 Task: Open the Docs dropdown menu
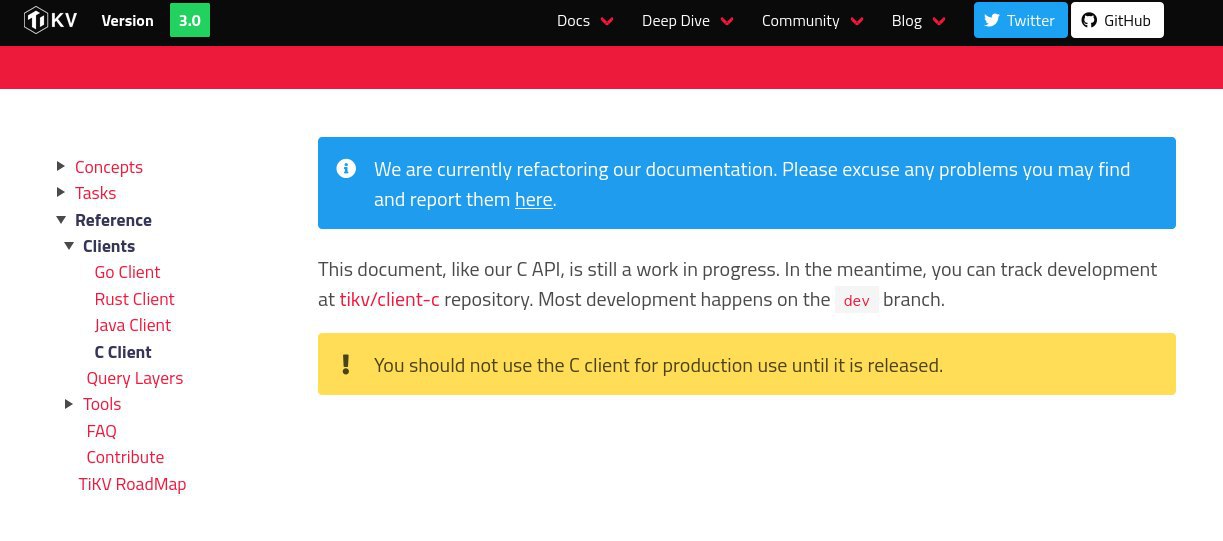coord(585,20)
